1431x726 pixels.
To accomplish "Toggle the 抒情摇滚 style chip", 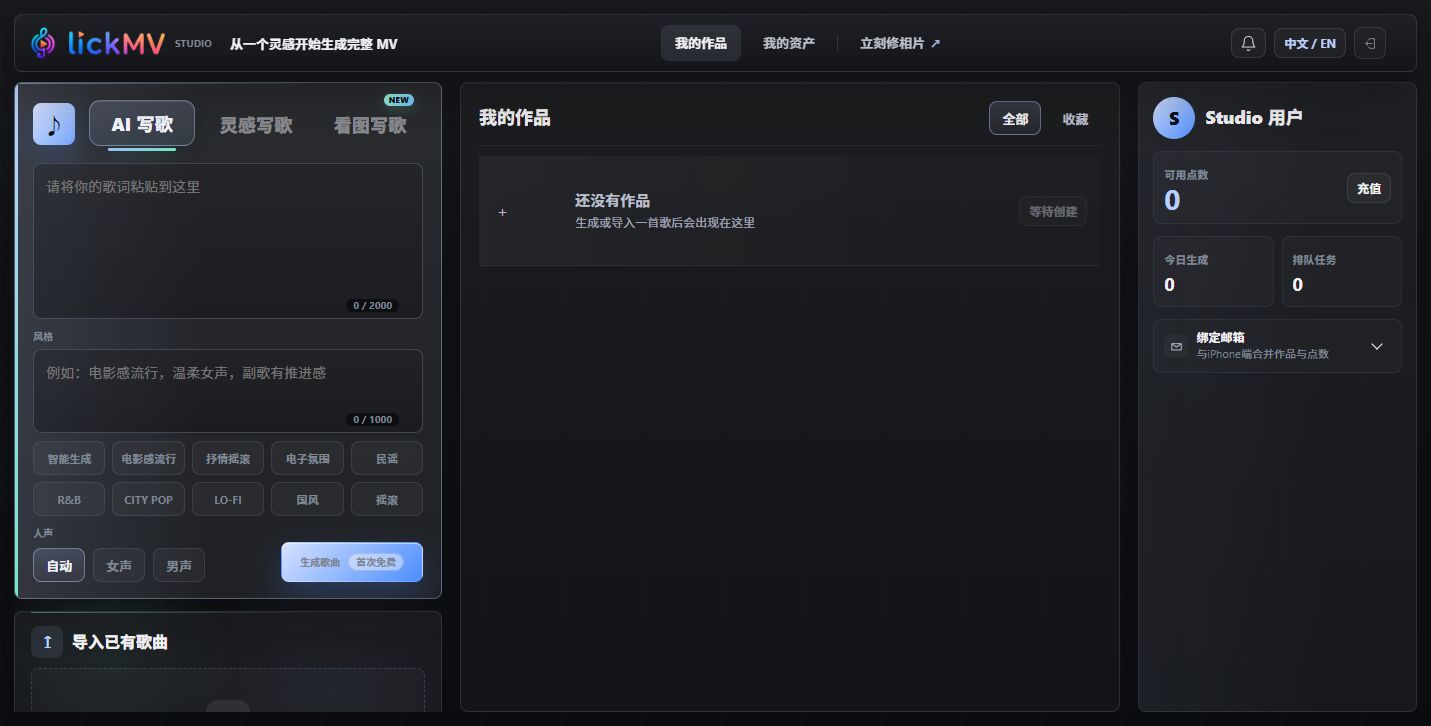I will click(228, 458).
